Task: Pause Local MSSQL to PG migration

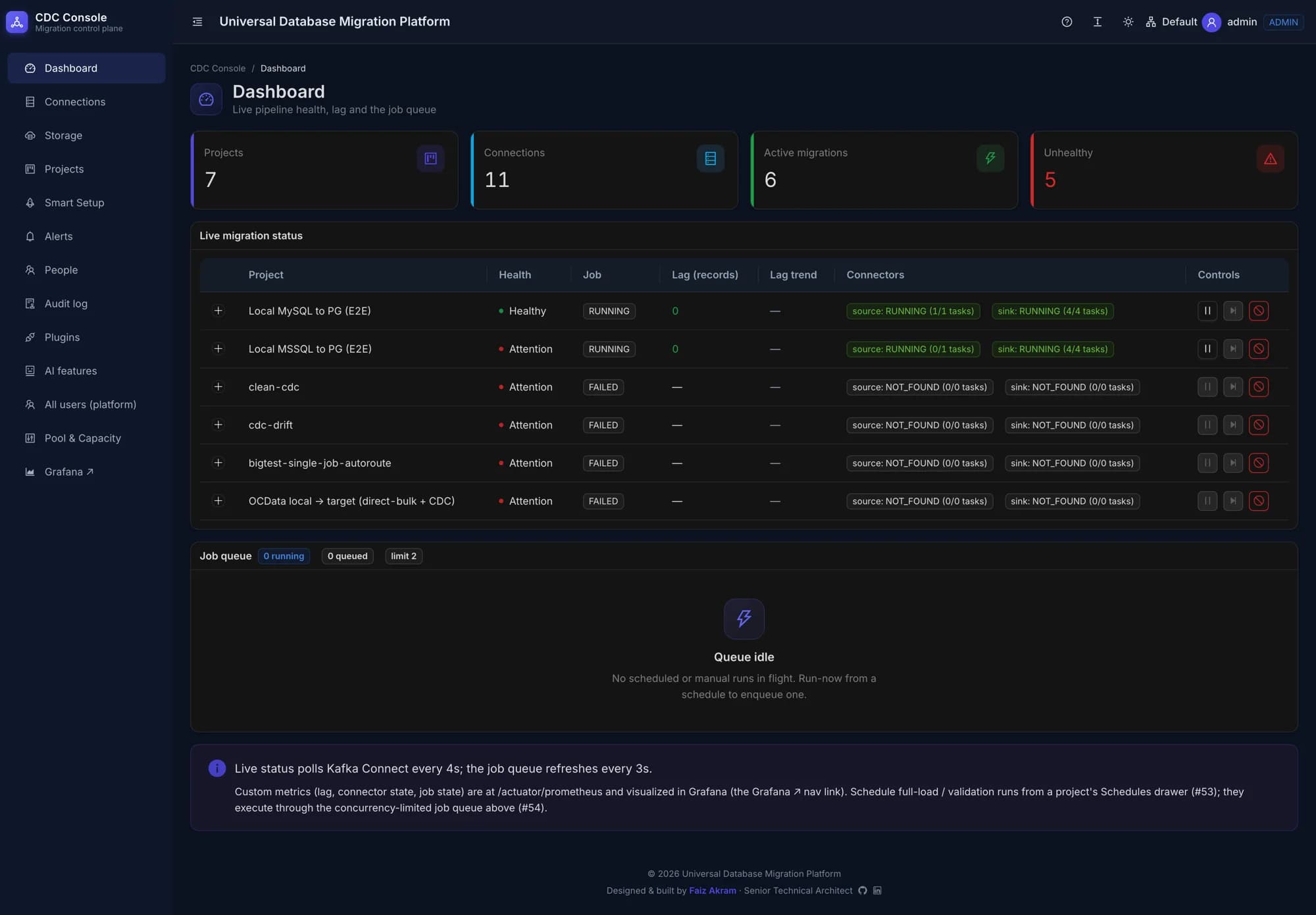Action: pos(1207,349)
